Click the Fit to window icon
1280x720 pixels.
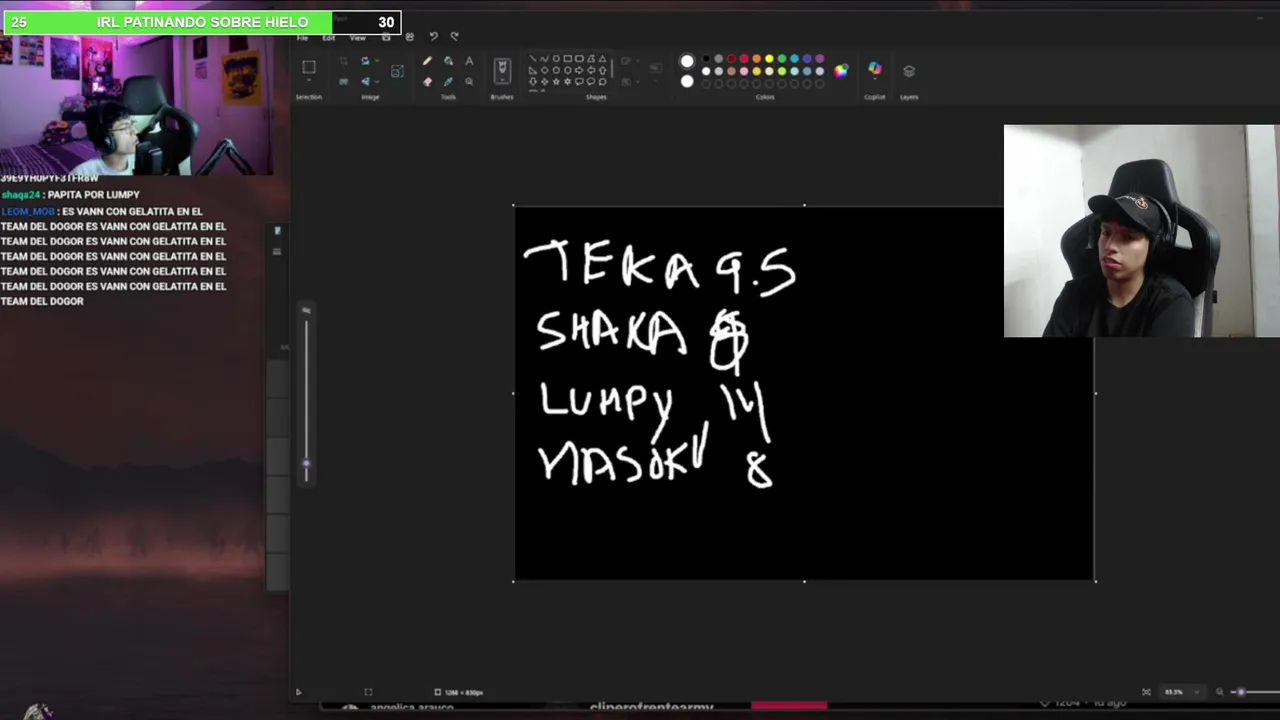[1146, 692]
